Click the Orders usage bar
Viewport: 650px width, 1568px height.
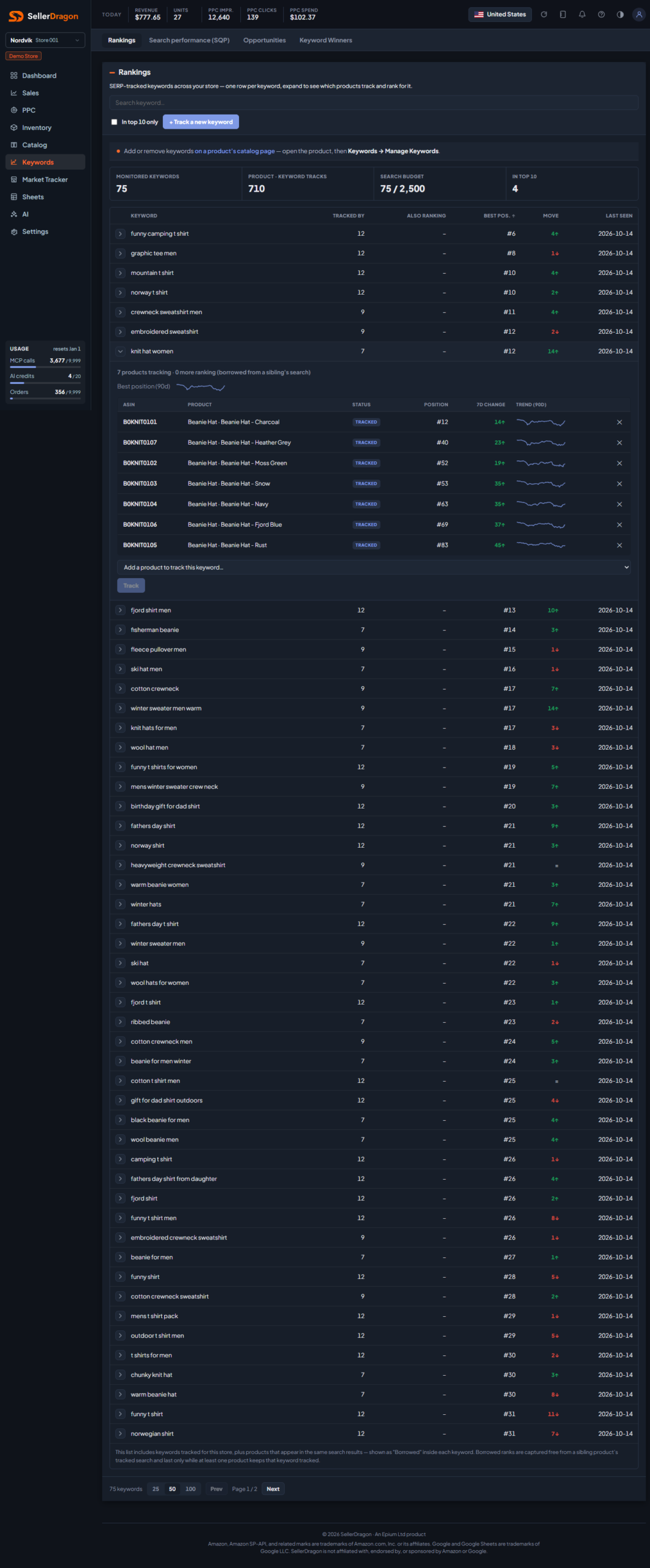point(45,398)
